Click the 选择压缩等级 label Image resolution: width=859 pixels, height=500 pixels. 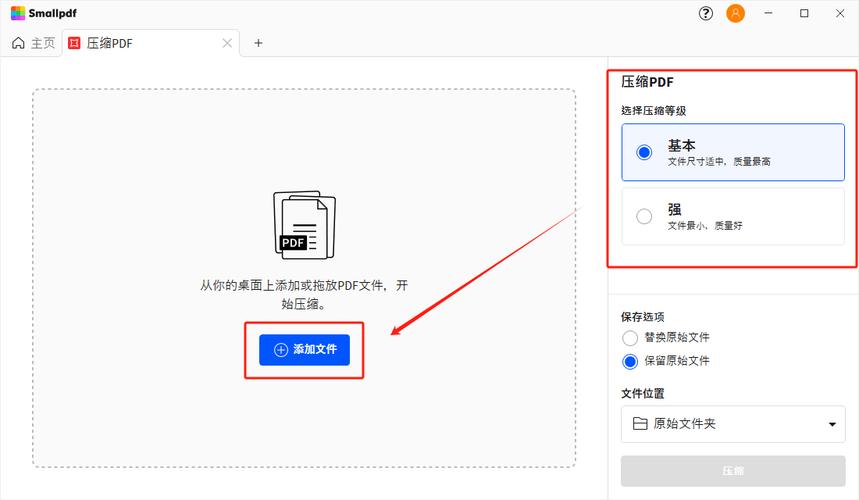tap(654, 111)
